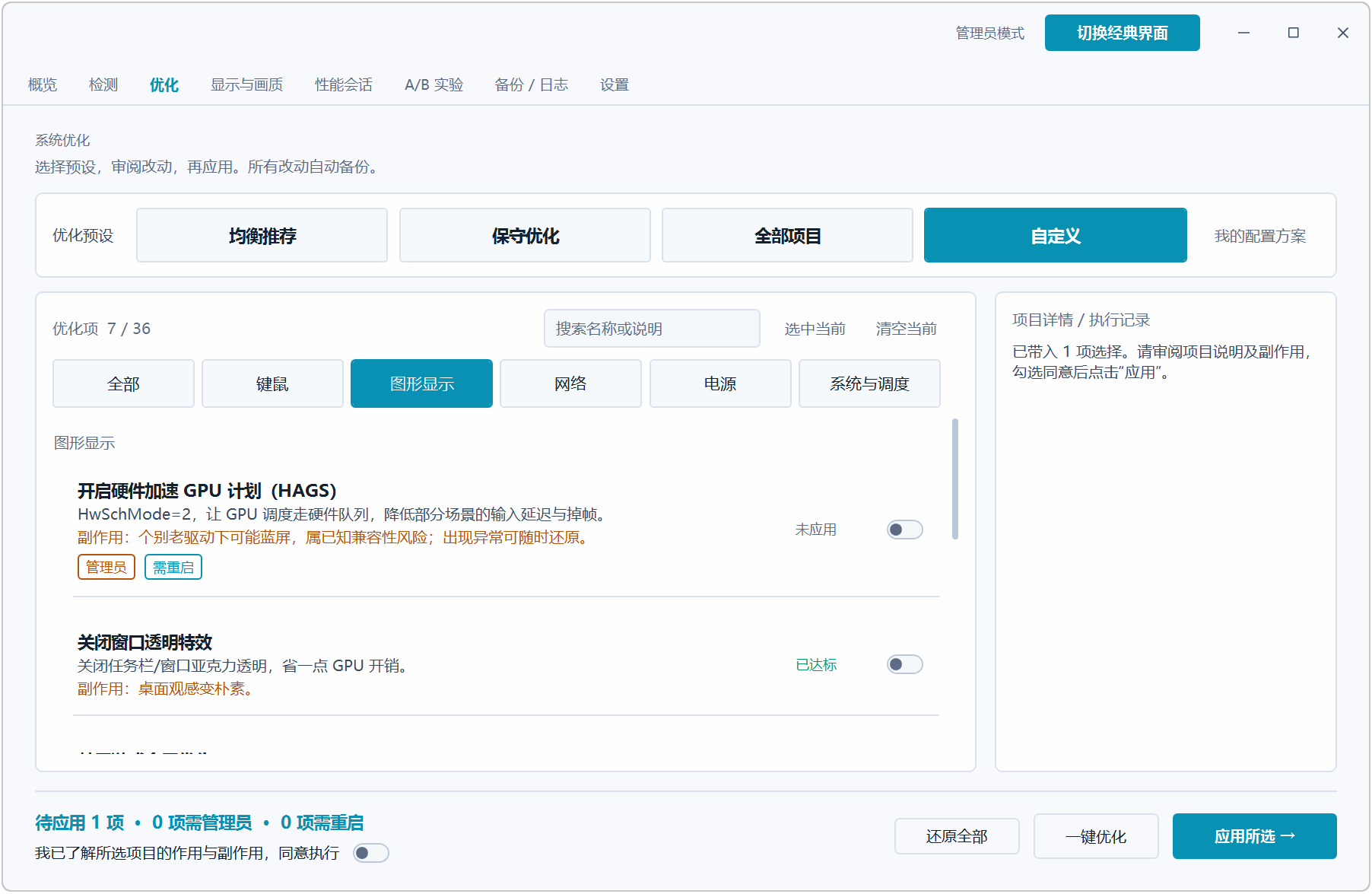Screen dimensions: 1372x894
Task: Filter by 图形显示 category
Action: pyautogui.click(x=421, y=383)
